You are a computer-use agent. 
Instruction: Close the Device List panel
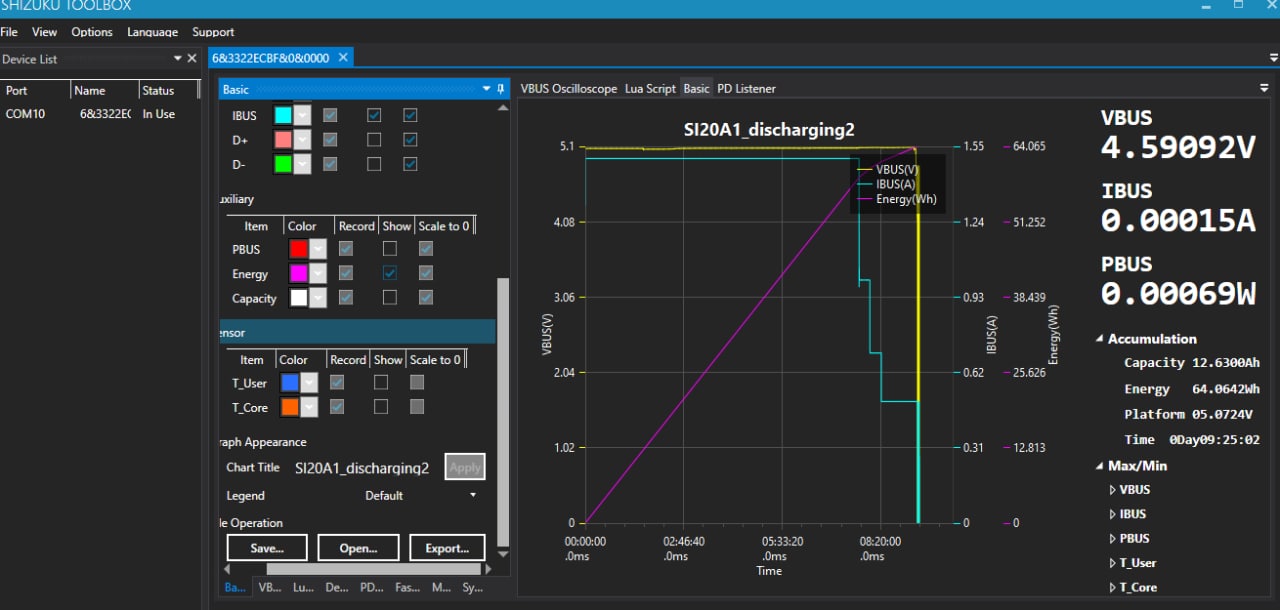[193, 59]
